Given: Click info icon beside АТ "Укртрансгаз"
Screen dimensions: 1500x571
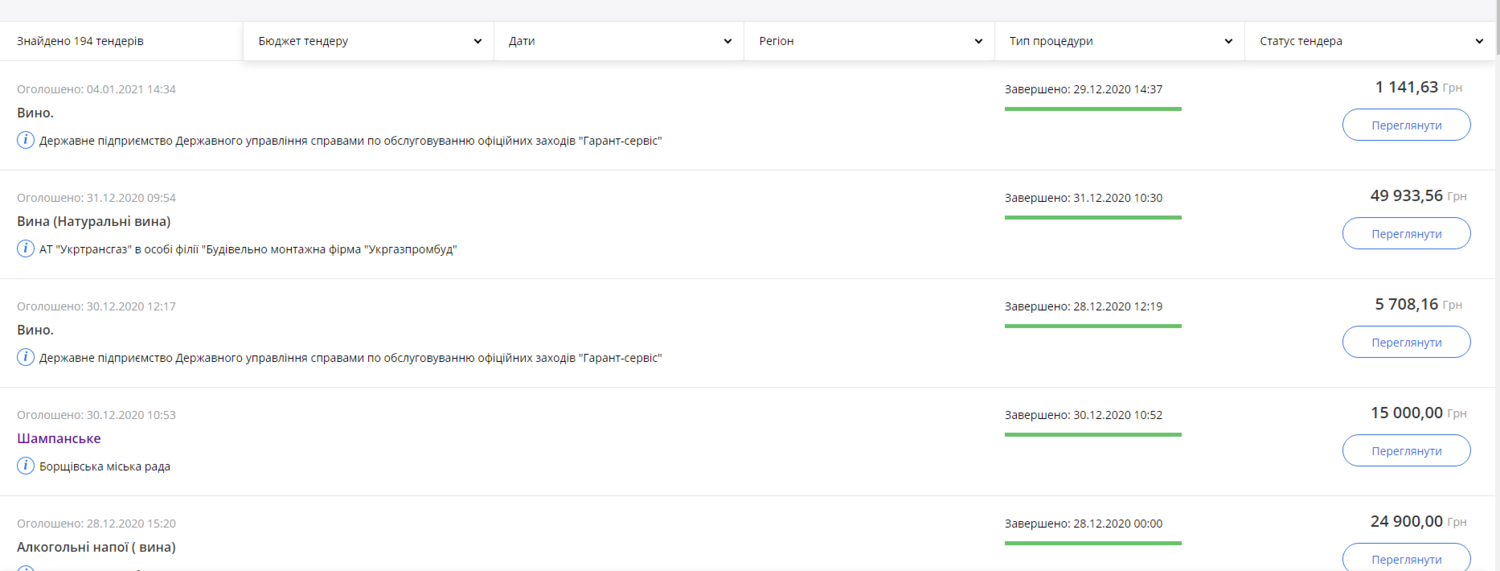Looking at the screenshot, I should click(x=26, y=248).
